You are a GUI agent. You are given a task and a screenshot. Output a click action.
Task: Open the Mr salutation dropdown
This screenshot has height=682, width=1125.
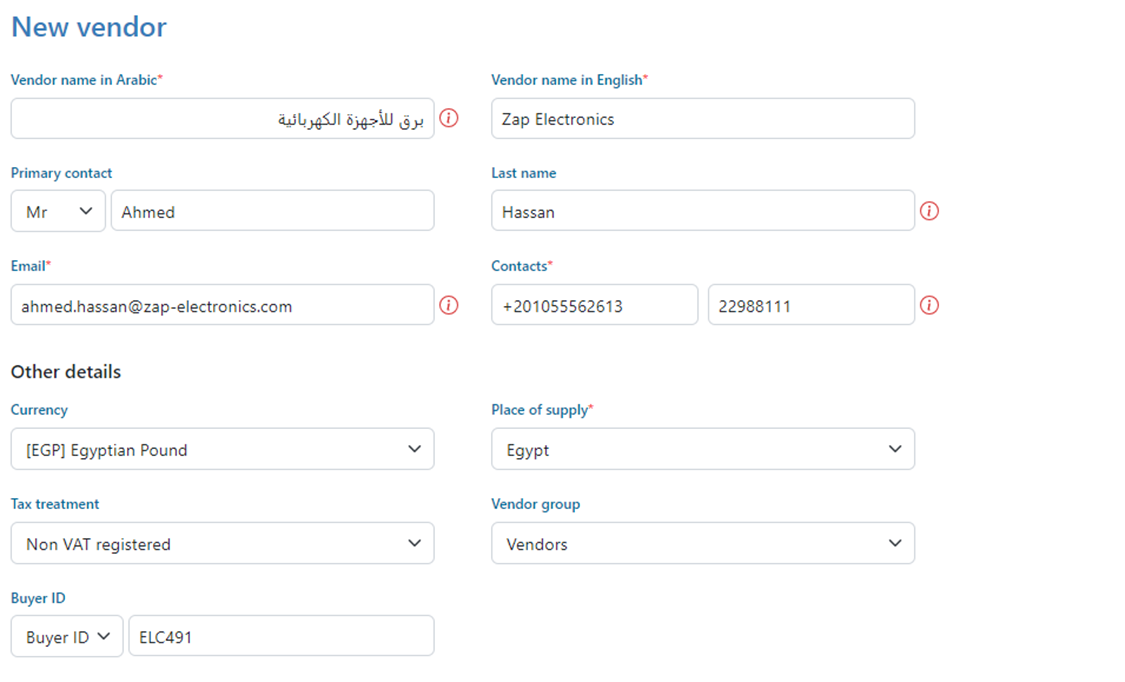pyautogui.click(x=58, y=211)
